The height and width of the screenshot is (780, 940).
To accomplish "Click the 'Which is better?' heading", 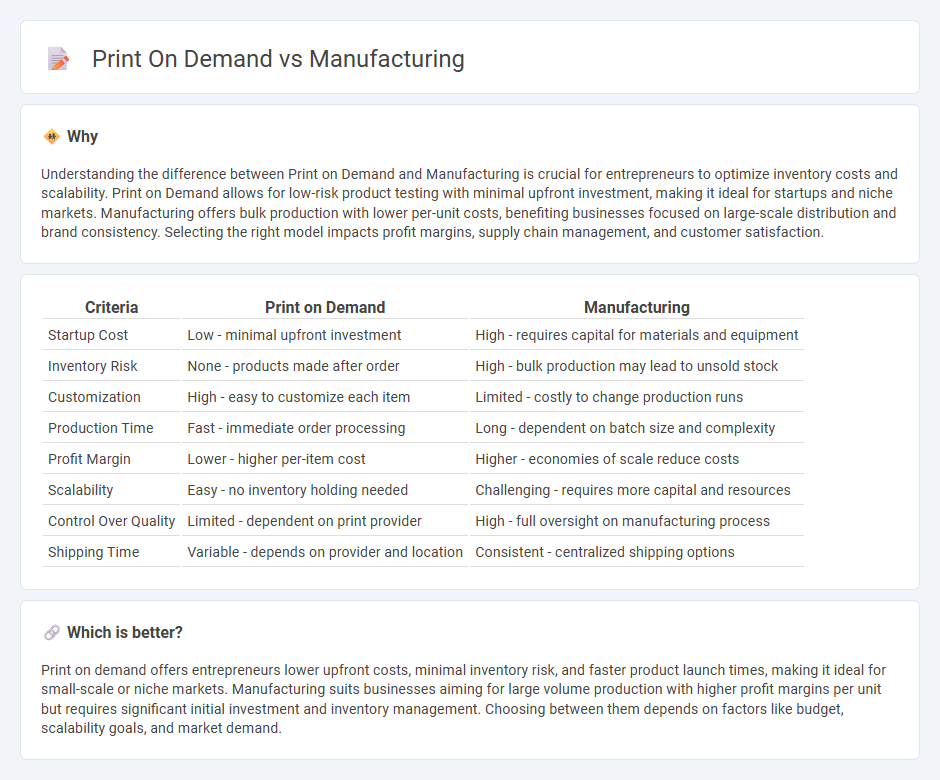I will pyautogui.click(x=125, y=633).
